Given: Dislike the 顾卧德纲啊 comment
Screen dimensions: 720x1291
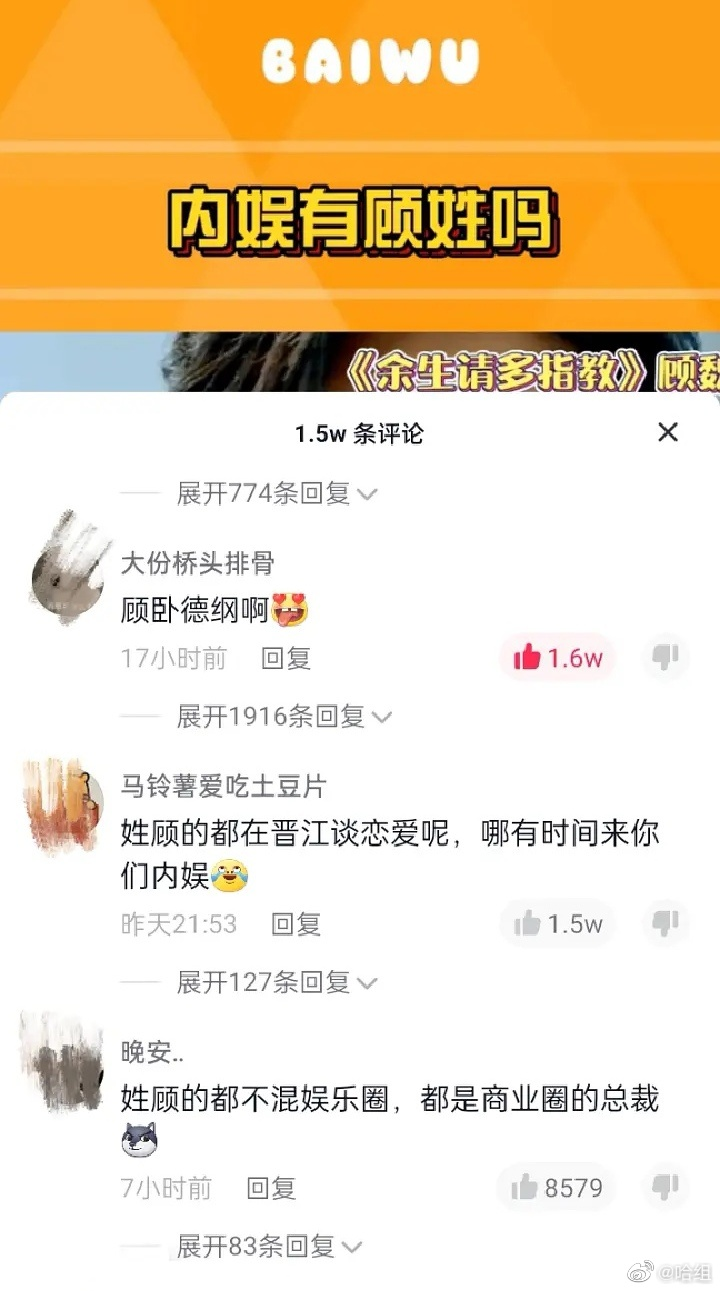Looking at the screenshot, I should (665, 658).
